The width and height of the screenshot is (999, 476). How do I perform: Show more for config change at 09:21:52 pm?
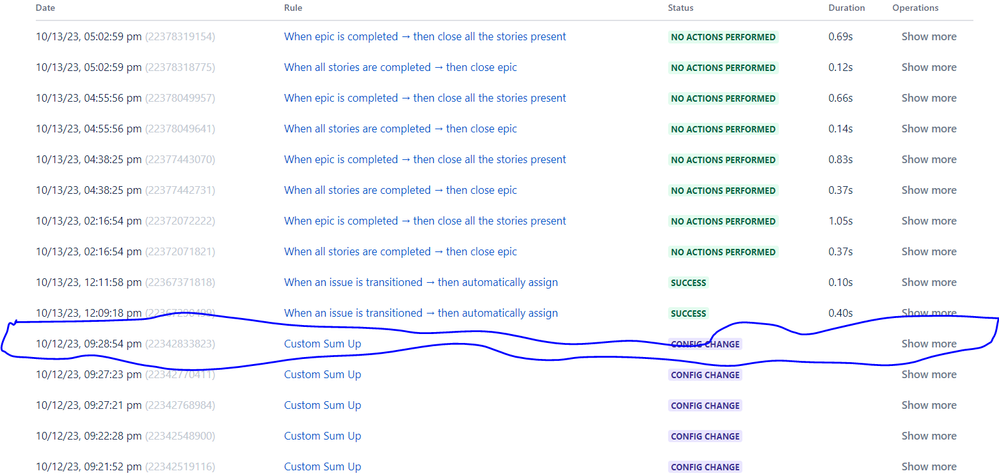(929, 466)
